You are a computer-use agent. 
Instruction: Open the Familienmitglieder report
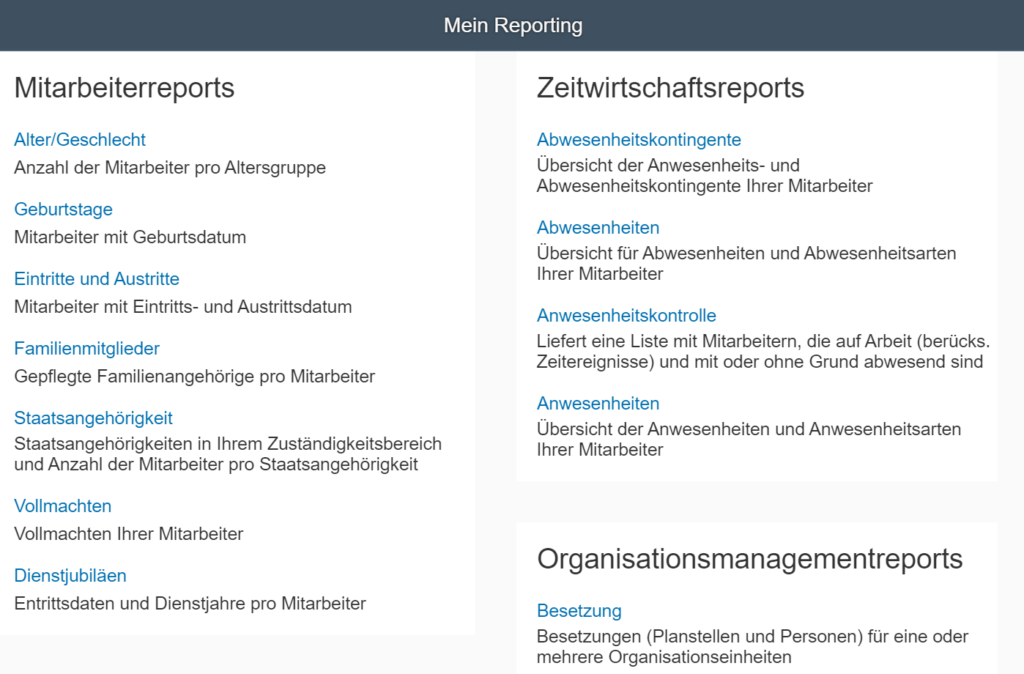pos(87,349)
